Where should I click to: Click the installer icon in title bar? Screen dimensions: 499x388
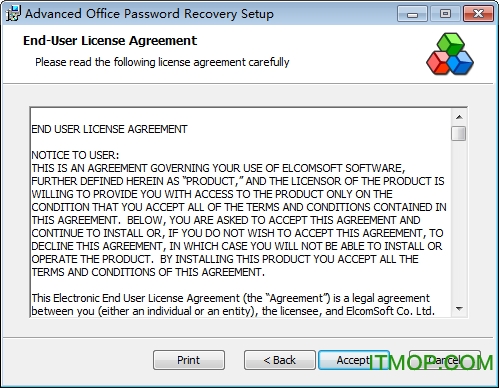pyautogui.click(x=13, y=14)
